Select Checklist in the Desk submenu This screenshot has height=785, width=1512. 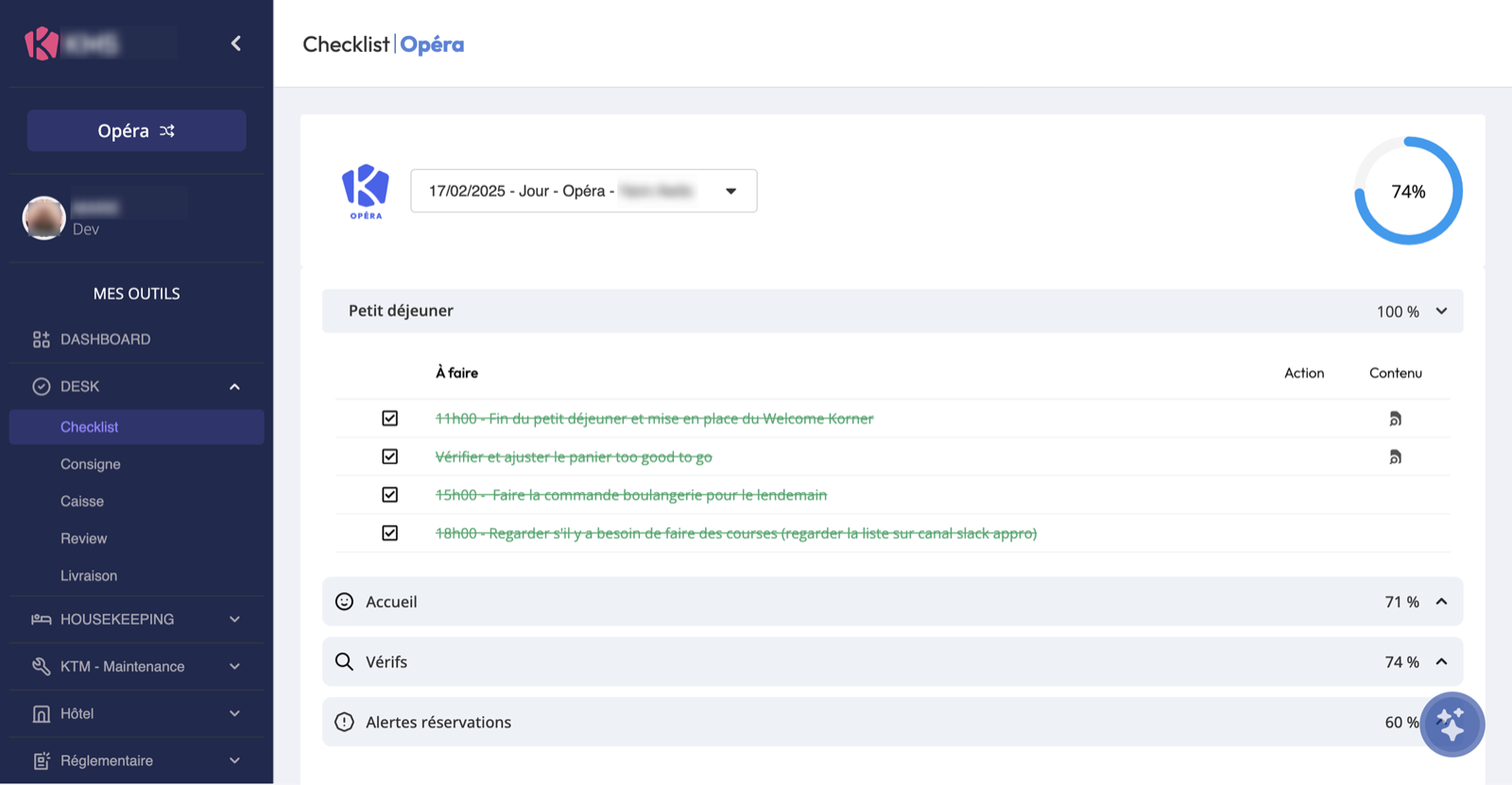tap(136, 427)
